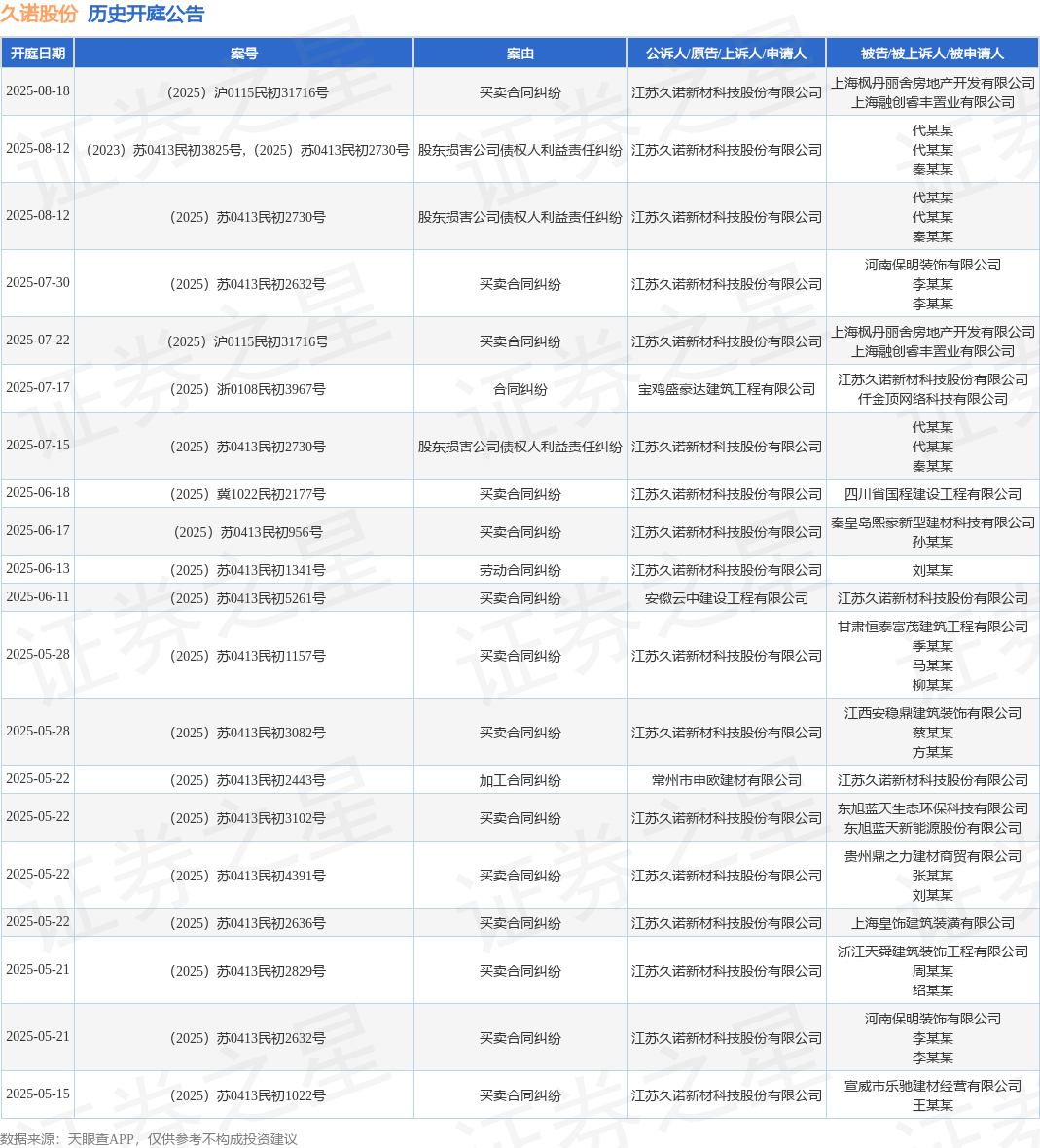Click plaintiff 宝鸡盛豪达建筑工程有限公司
The height and width of the screenshot is (1148, 1040).
coord(726,389)
